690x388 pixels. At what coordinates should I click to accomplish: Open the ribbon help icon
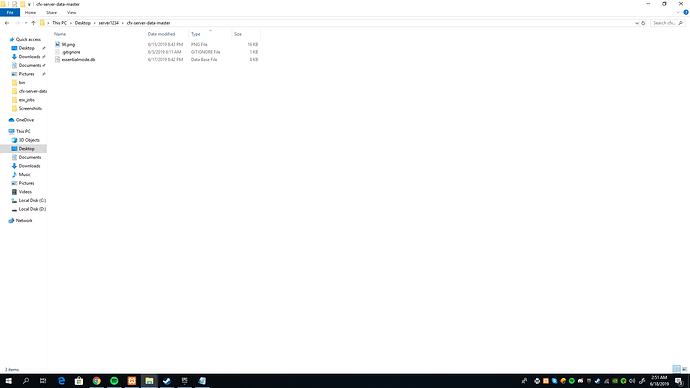[x=686, y=12]
